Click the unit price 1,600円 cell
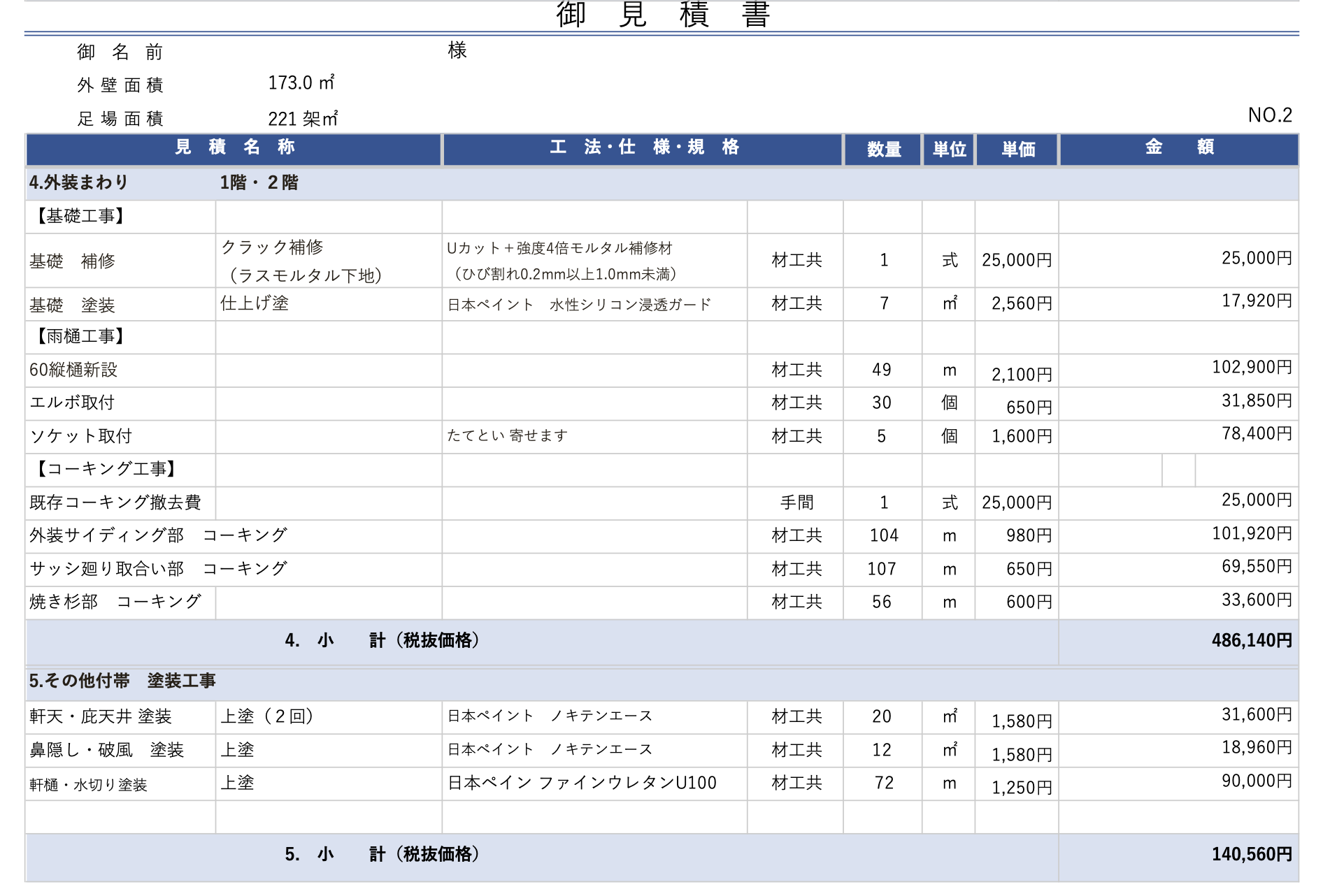The width and height of the screenshot is (1323, 896). tap(1017, 437)
